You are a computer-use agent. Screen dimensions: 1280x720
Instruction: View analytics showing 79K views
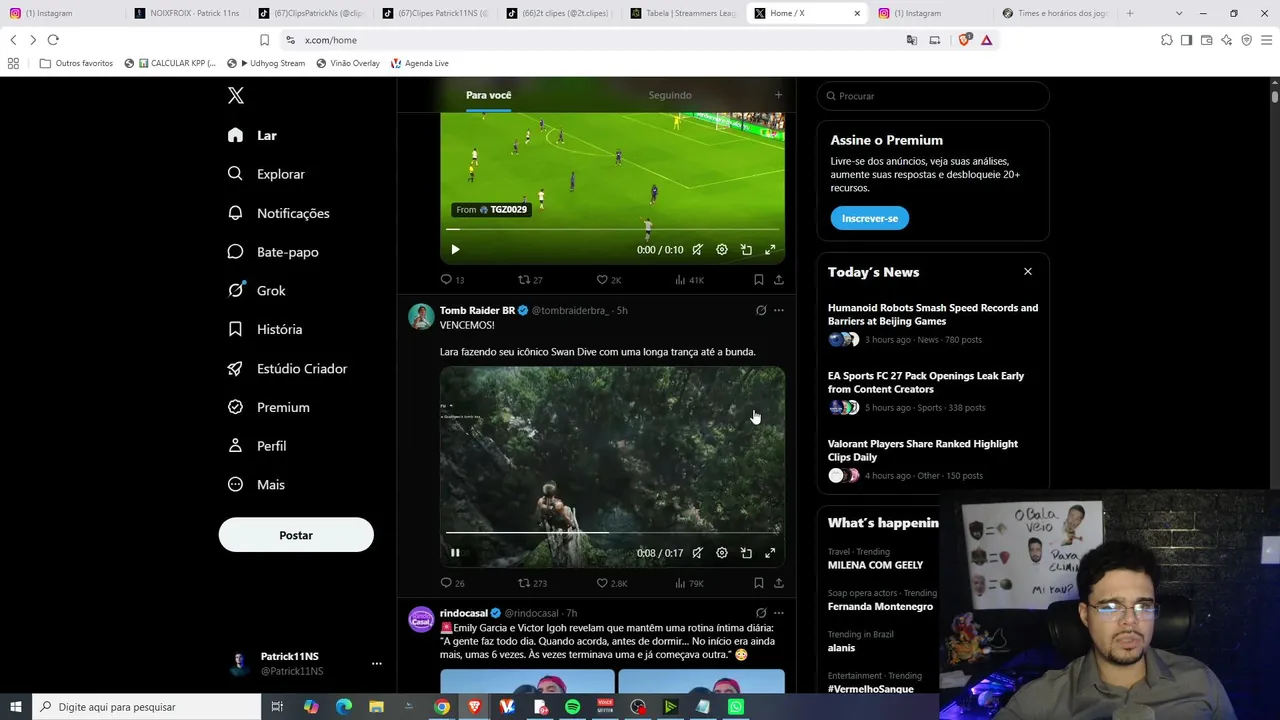coord(689,583)
